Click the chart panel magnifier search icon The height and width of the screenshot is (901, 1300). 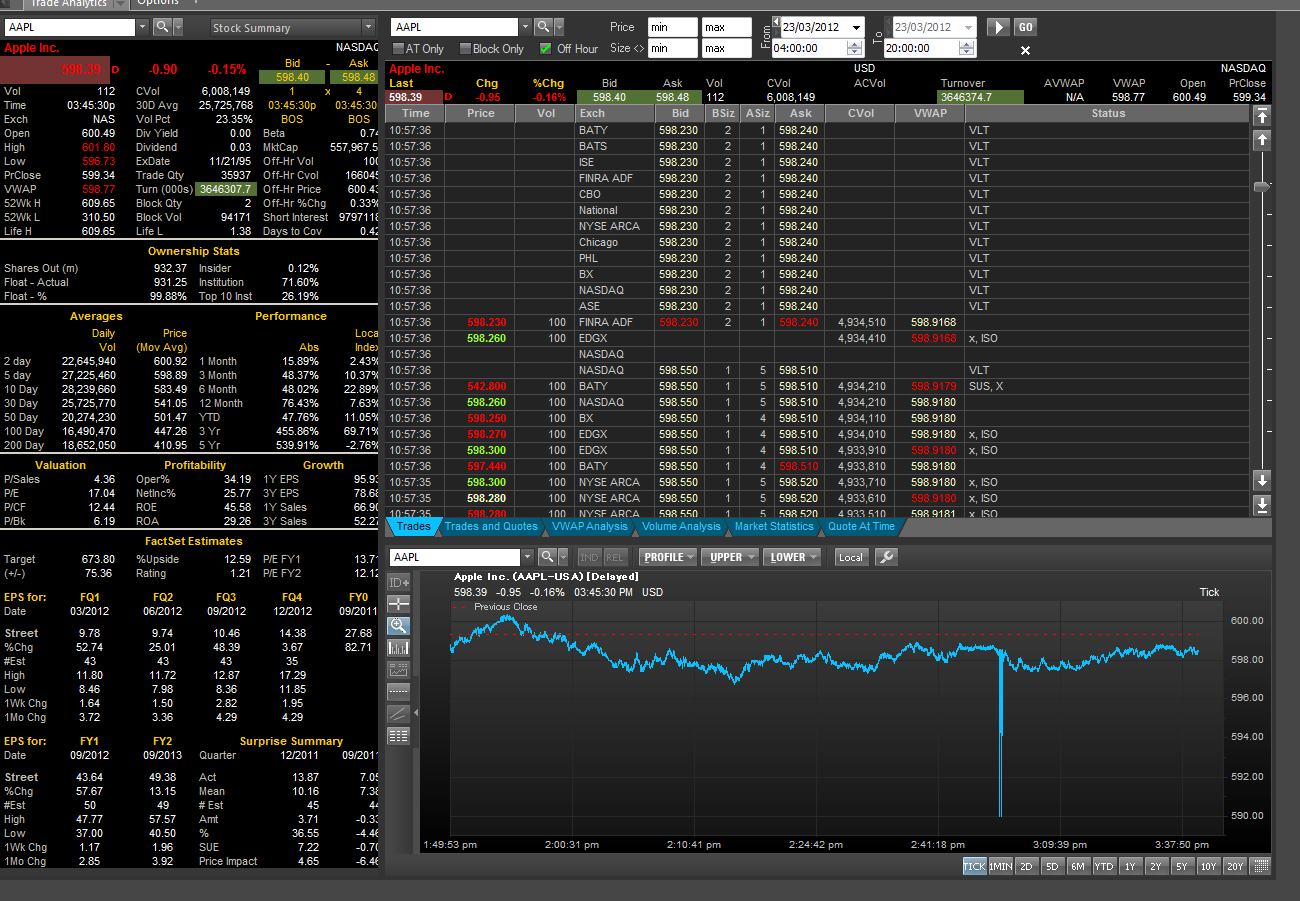click(x=546, y=557)
